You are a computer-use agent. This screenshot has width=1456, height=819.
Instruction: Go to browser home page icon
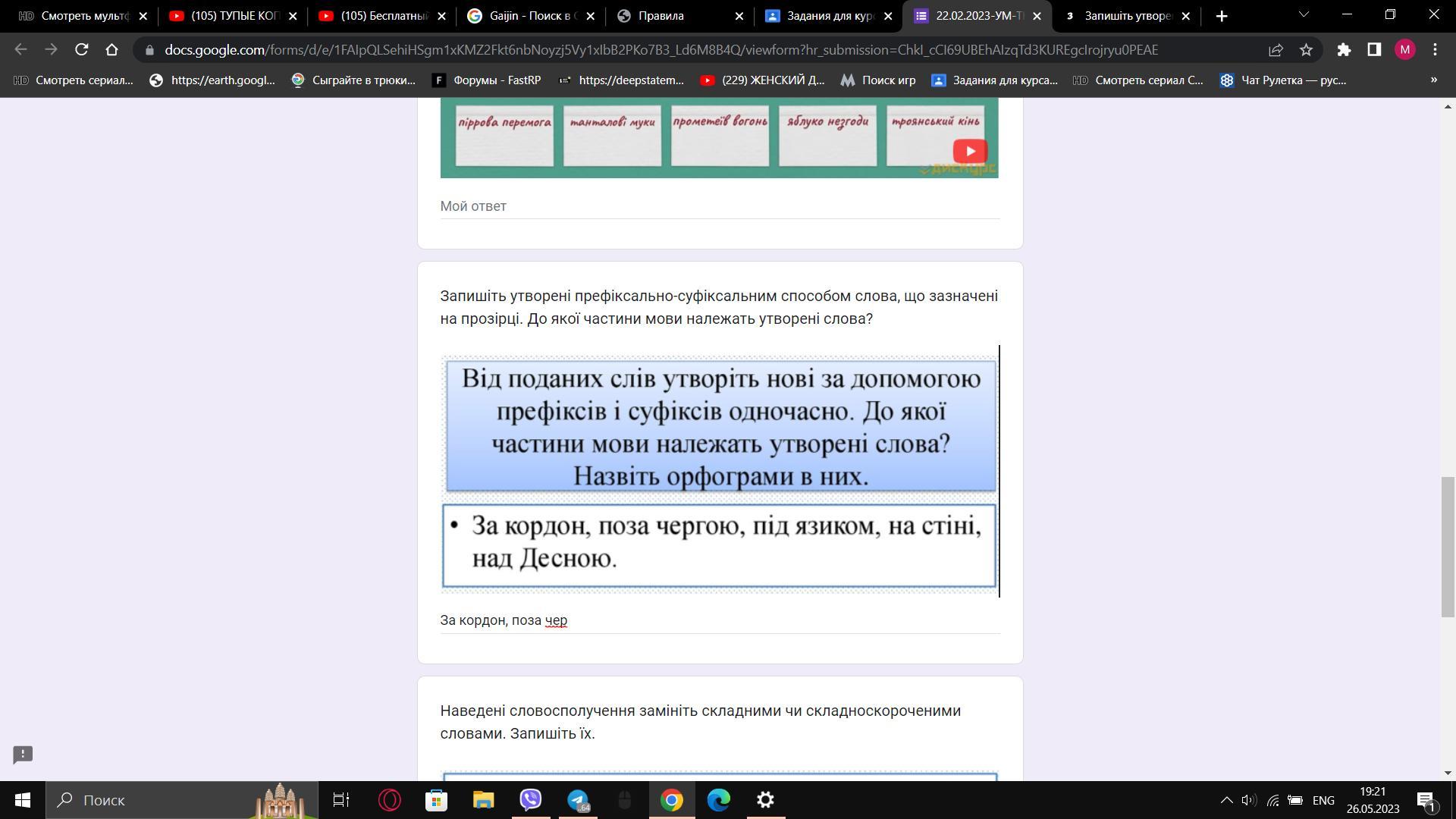tap(111, 50)
